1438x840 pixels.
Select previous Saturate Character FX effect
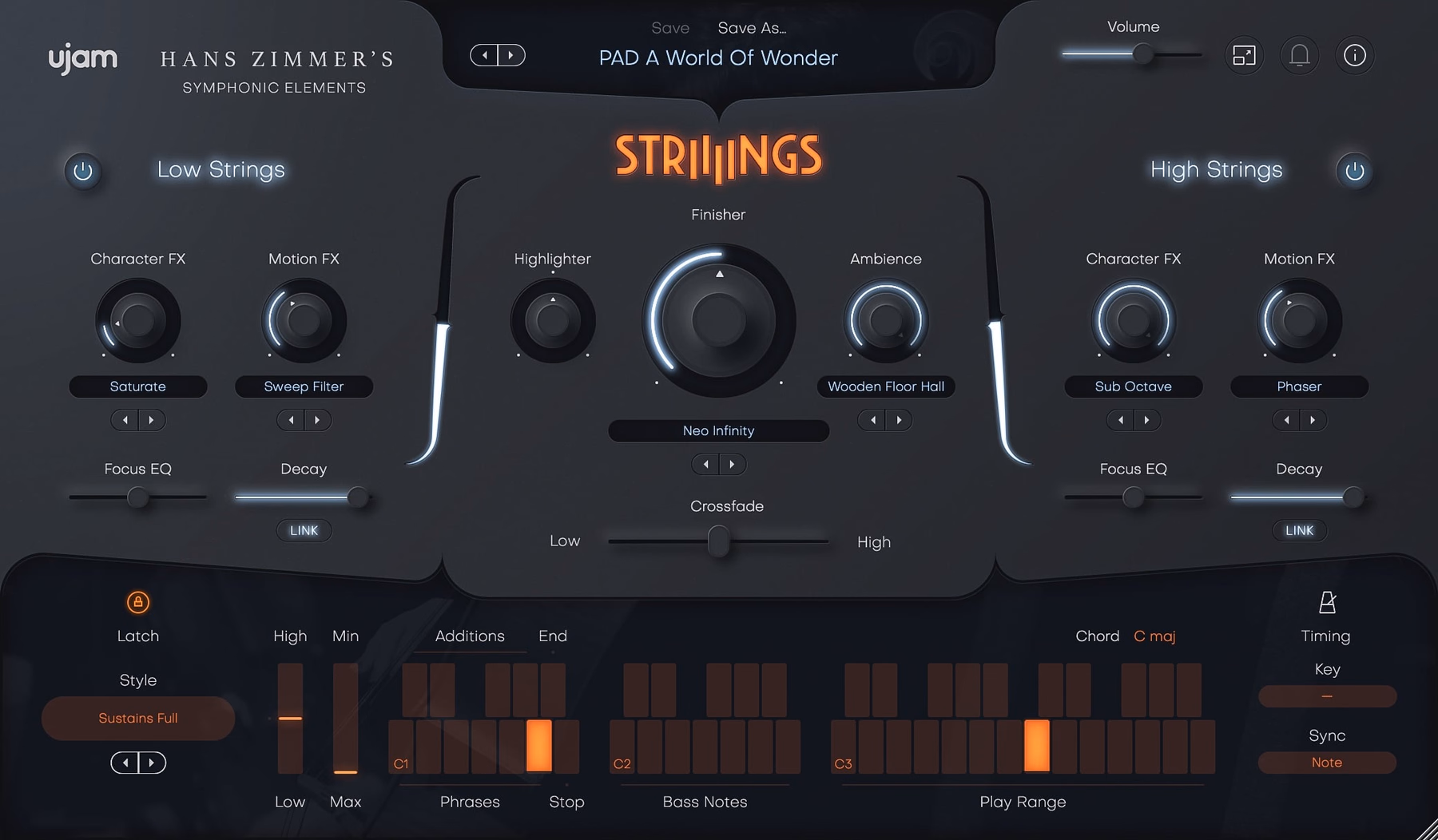point(125,420)
